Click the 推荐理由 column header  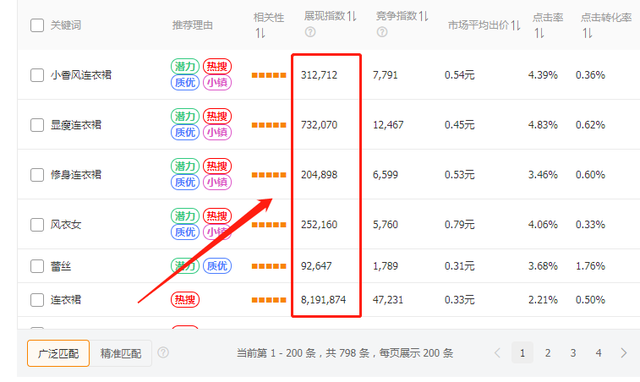pos(192,25)
